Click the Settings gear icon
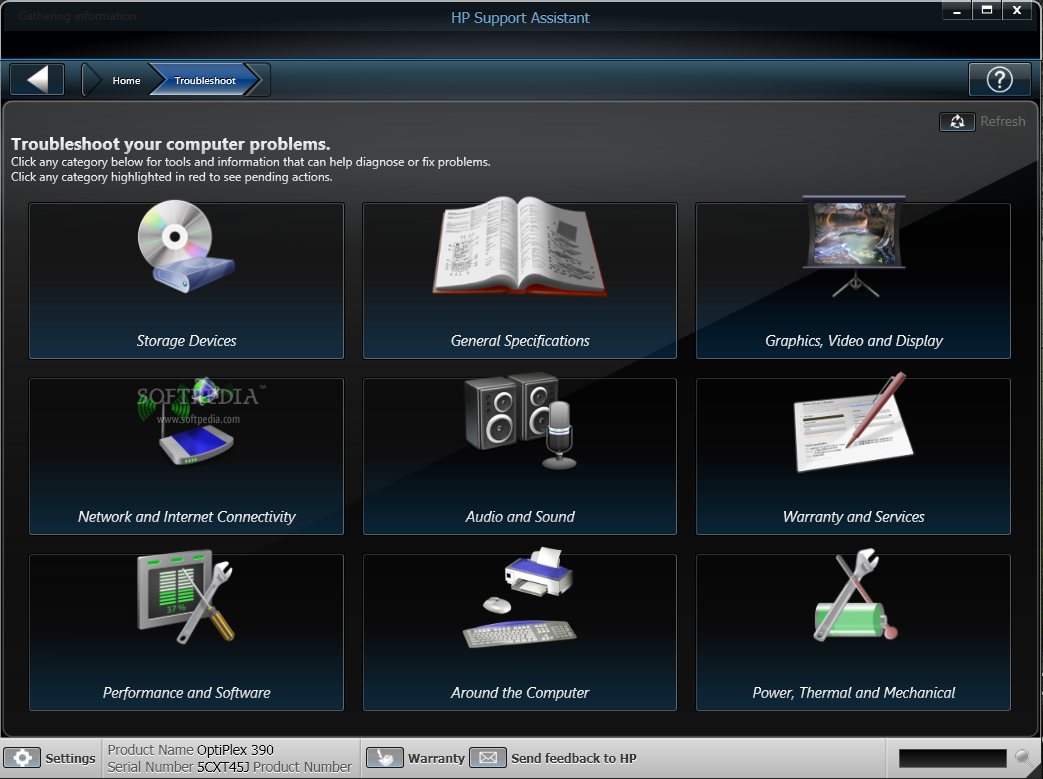The width and height of the screenshot is (1043, 779). 22,758
